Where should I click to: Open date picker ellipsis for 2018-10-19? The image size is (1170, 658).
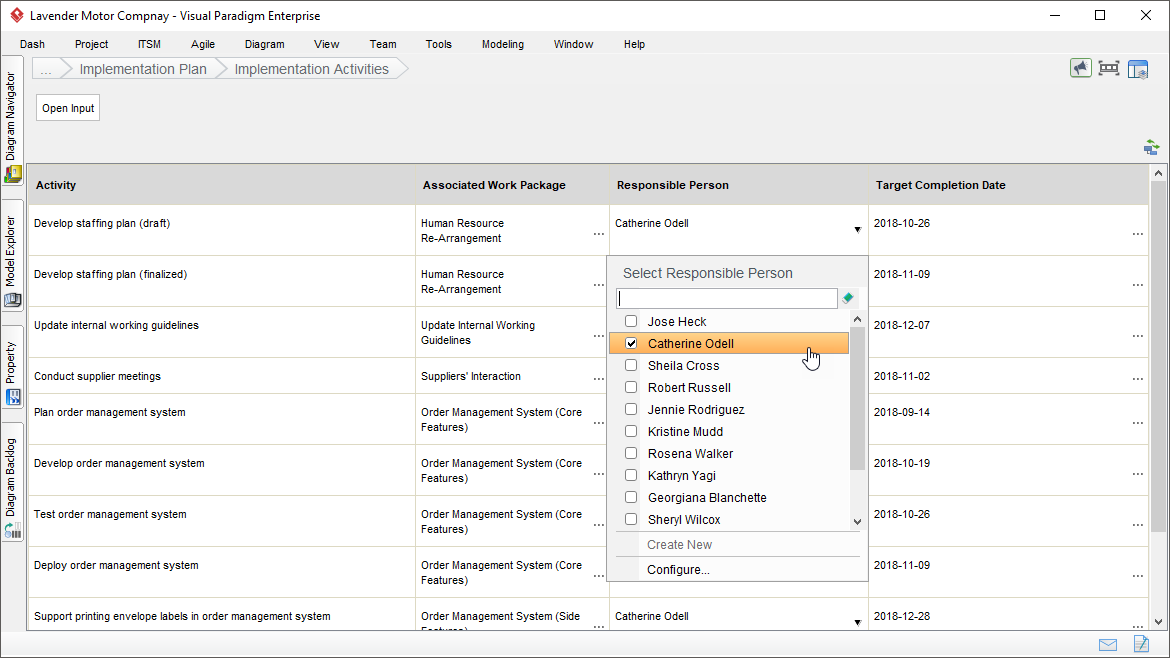pos(1137,474)
